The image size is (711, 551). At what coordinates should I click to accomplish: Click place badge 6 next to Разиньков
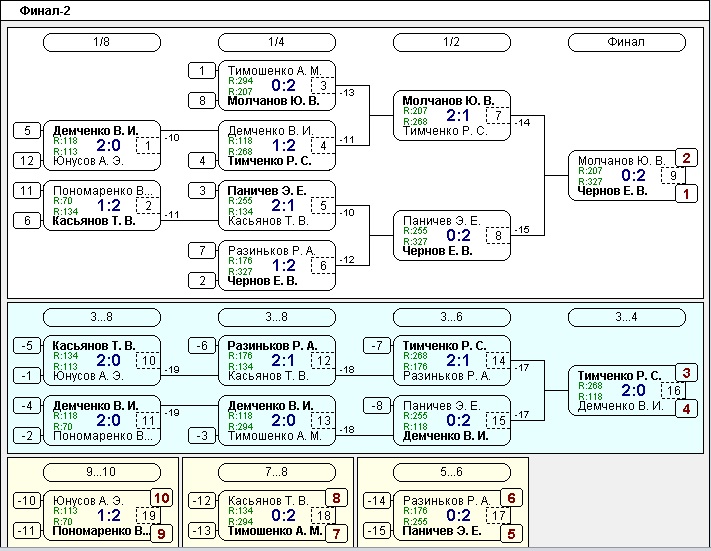tap(511, 498)
